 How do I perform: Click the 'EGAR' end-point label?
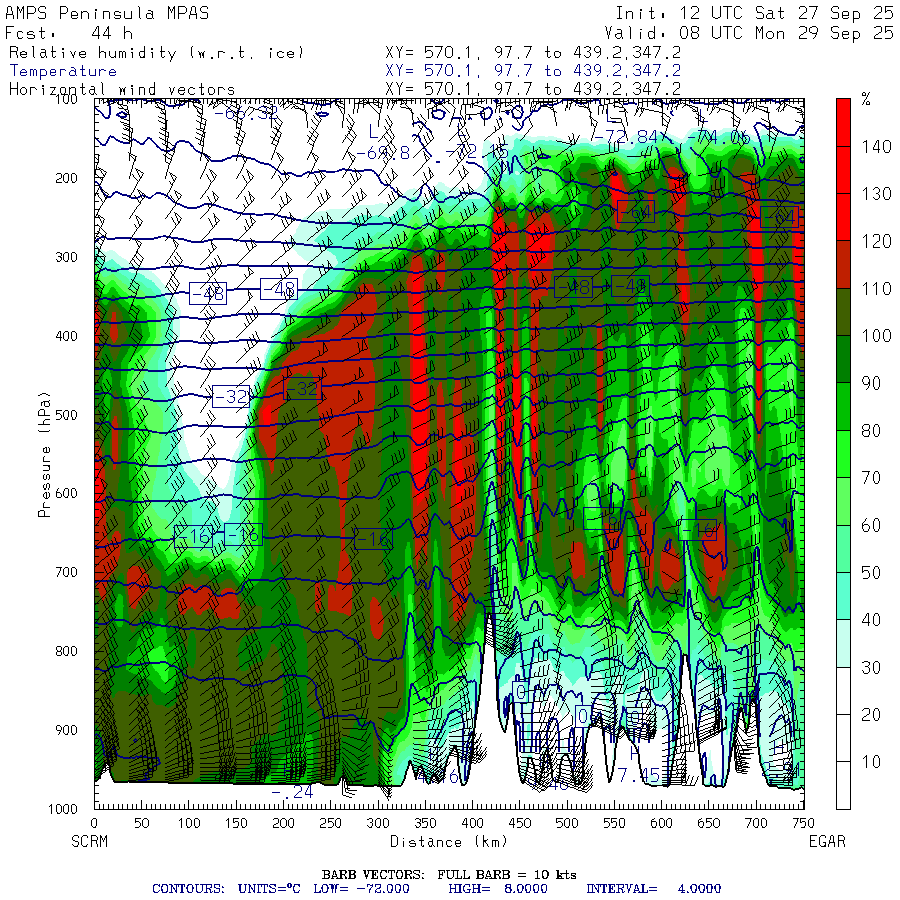pyautogui.click(x=827, y=841)
